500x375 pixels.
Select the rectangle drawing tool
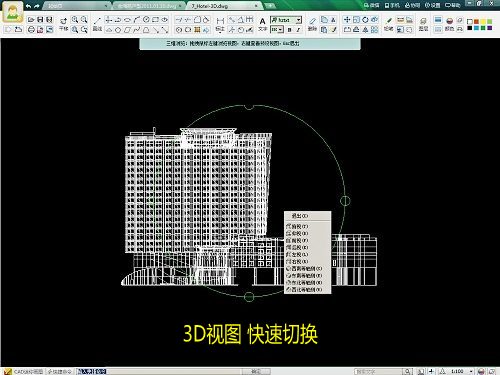155,20
